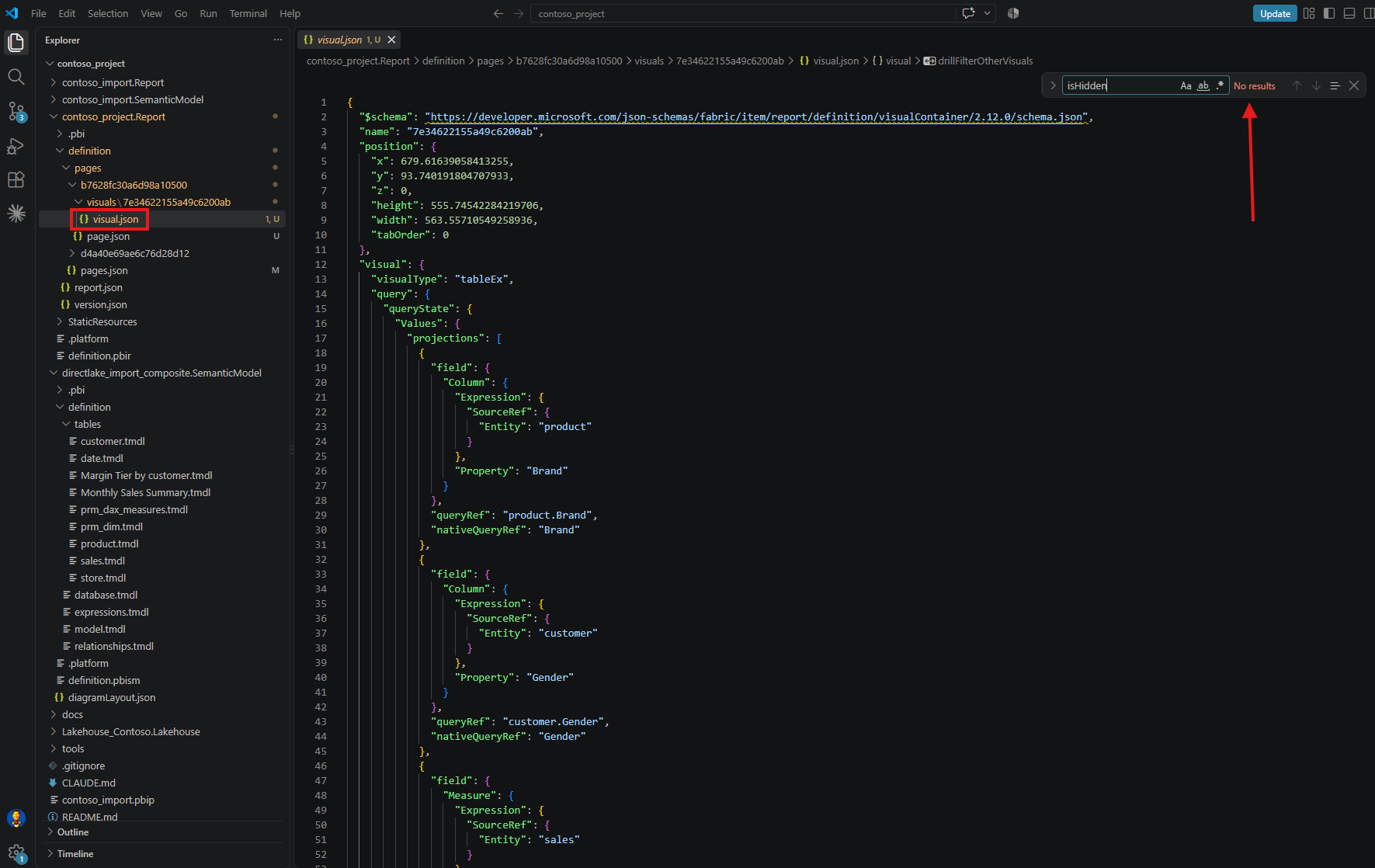
Task: Expand the replace field chevron in find
Action: (1053, 85)
